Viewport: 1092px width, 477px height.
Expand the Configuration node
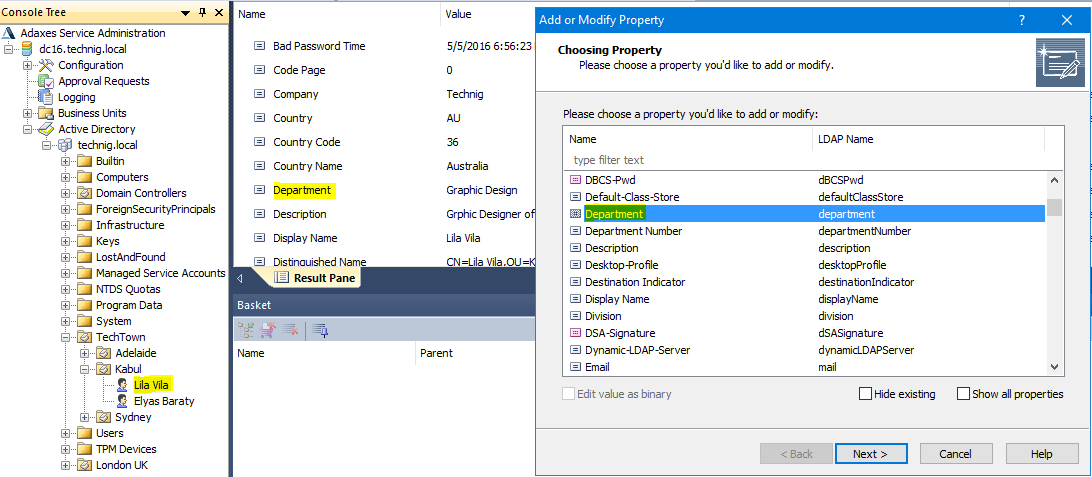[28, 65]
